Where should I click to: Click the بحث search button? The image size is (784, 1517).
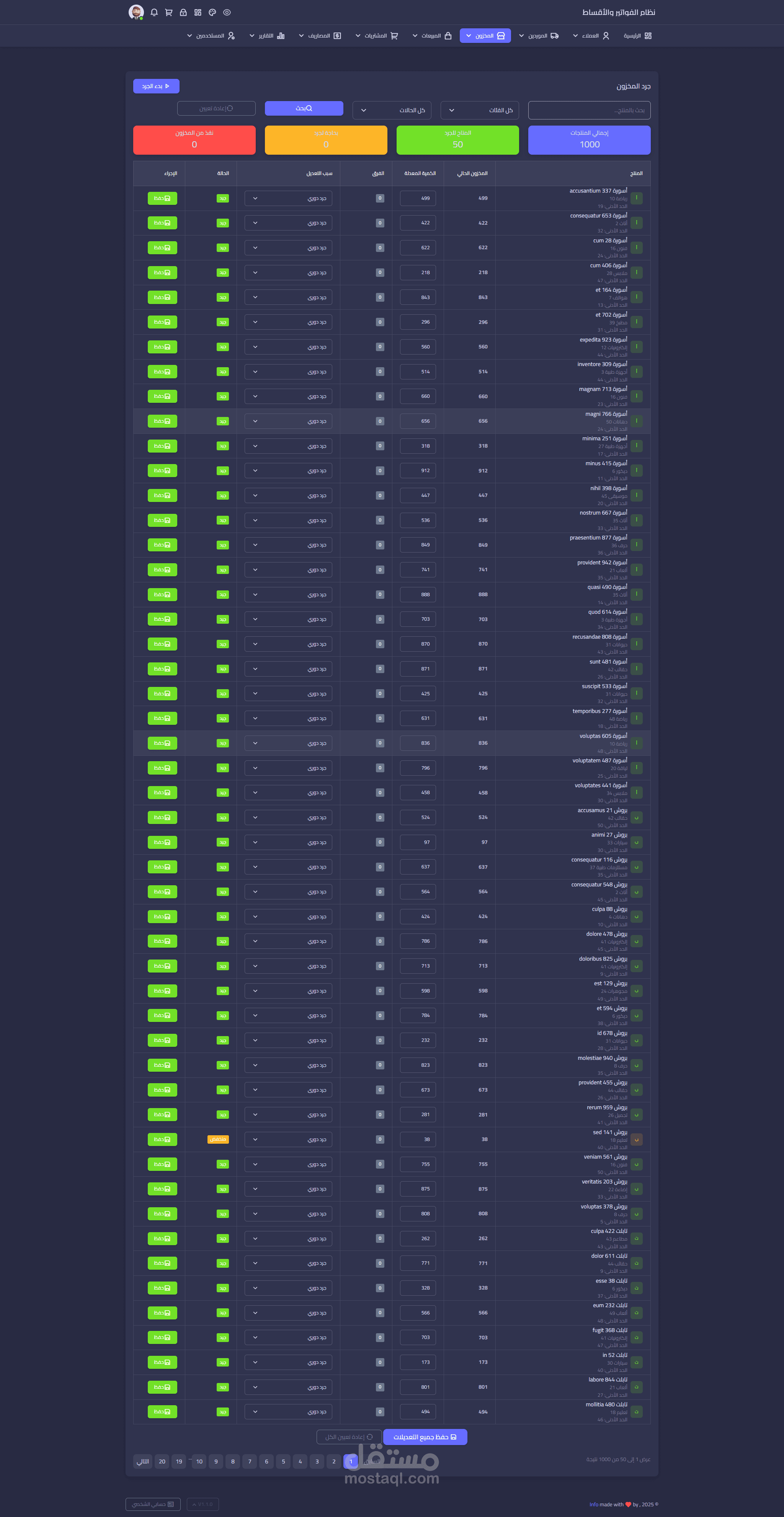[x=304, y=108]
